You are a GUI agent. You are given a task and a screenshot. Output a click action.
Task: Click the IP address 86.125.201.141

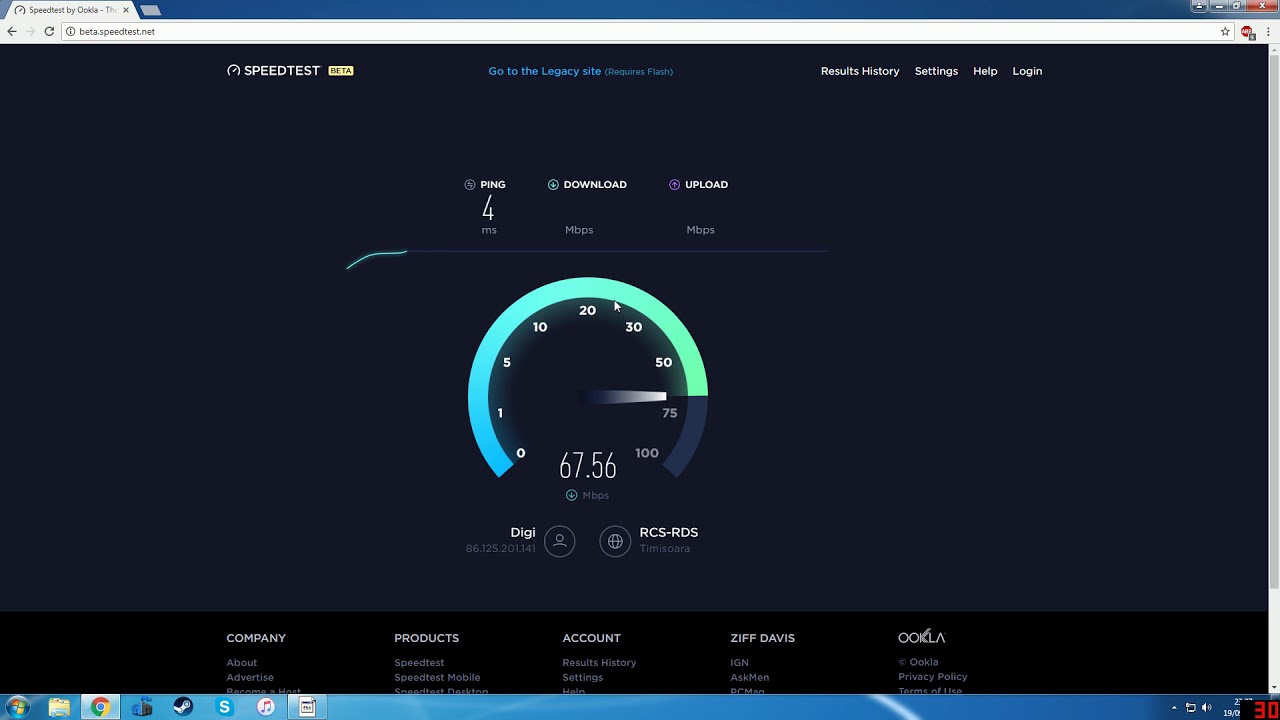pyautogui.click(x=500, y=548)
